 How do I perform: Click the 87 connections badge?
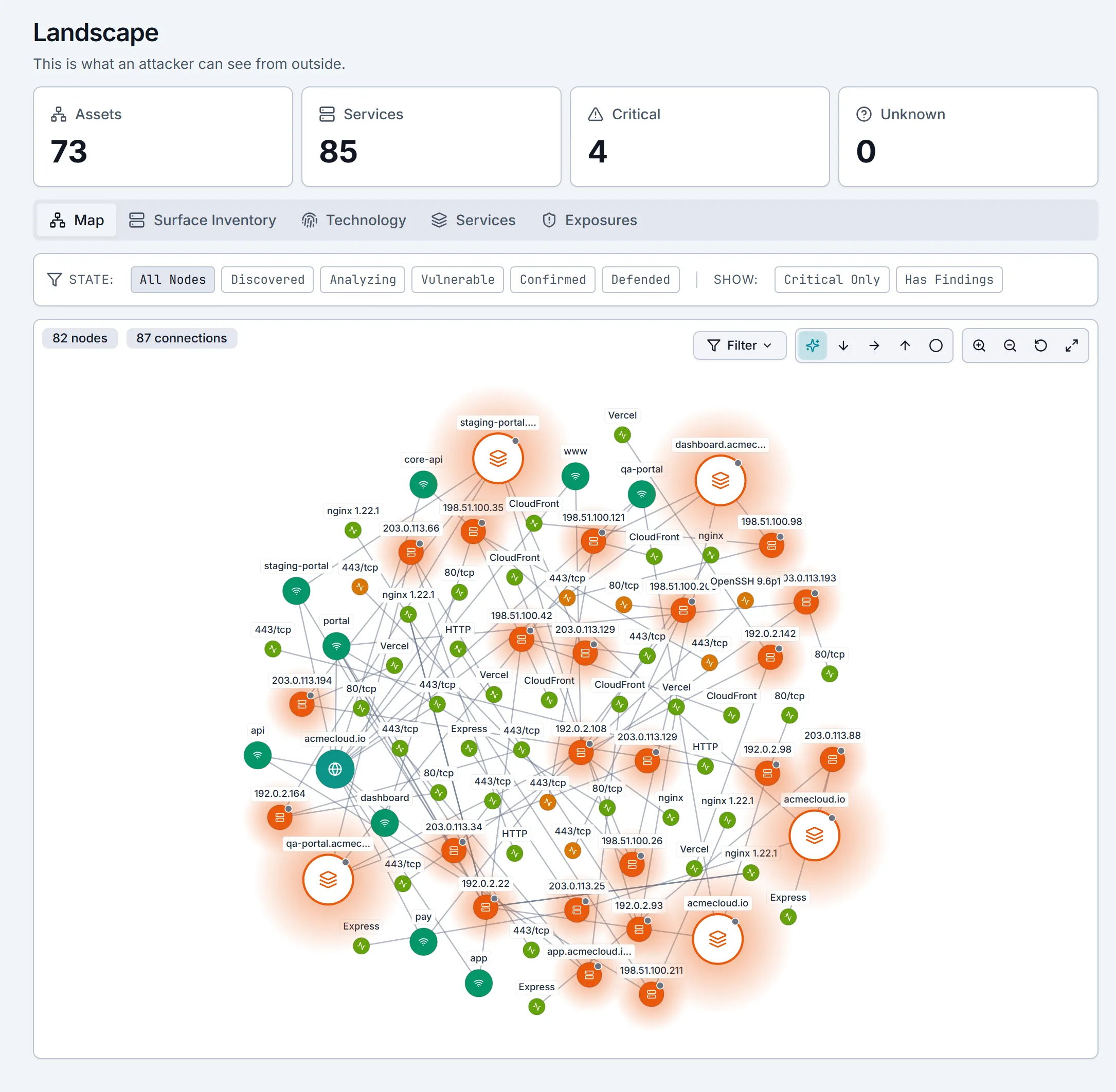click(182, 338)
